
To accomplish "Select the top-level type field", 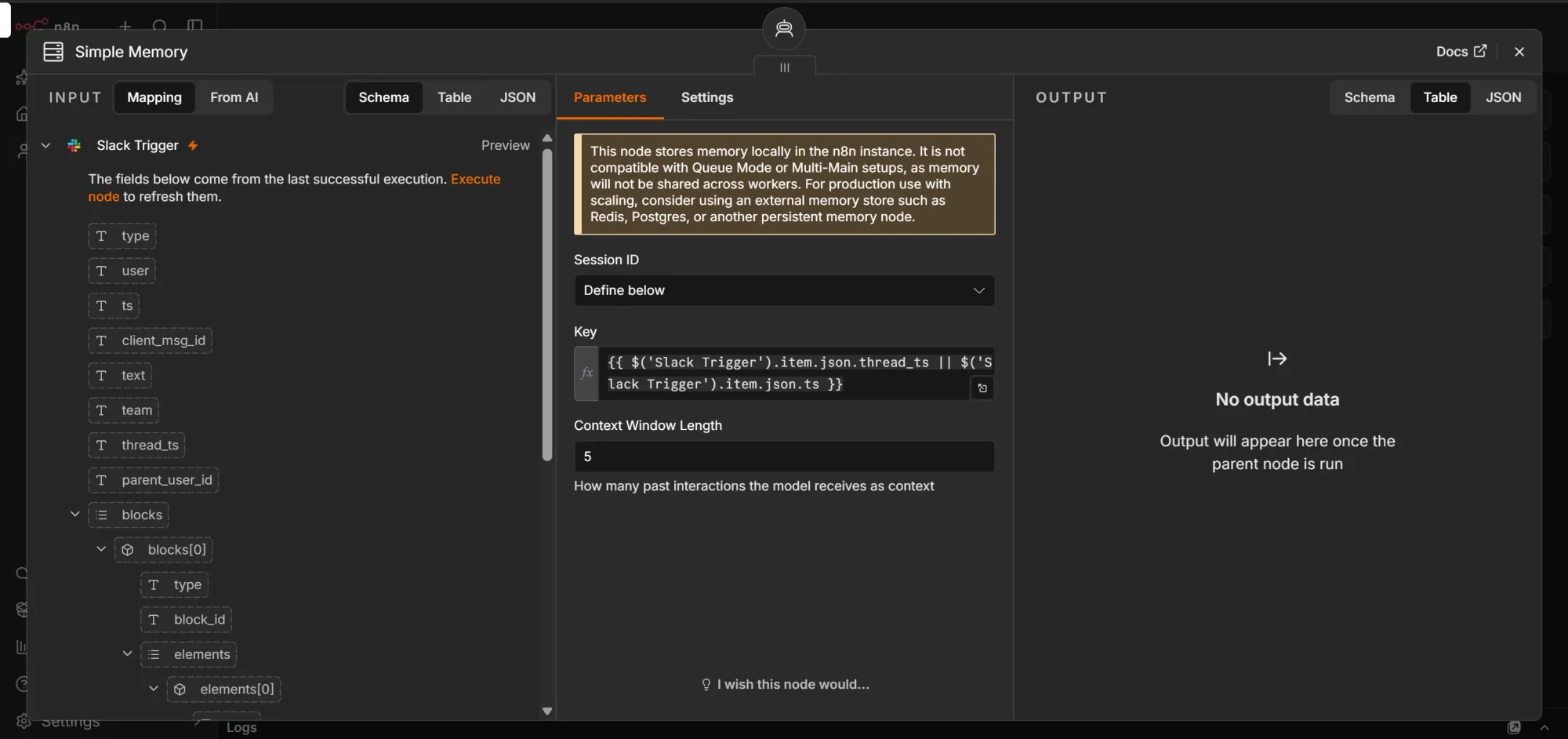I will [122, 236].
